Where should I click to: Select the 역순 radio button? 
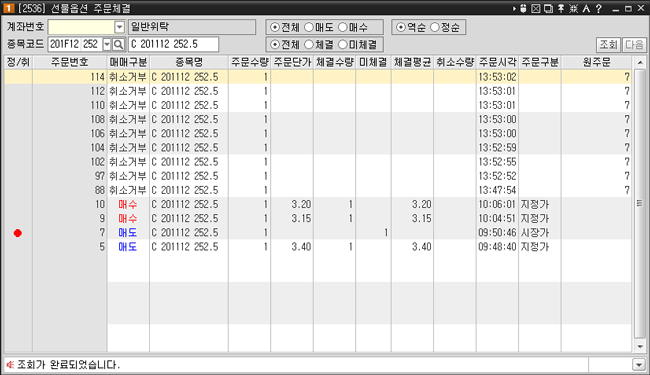400,27
